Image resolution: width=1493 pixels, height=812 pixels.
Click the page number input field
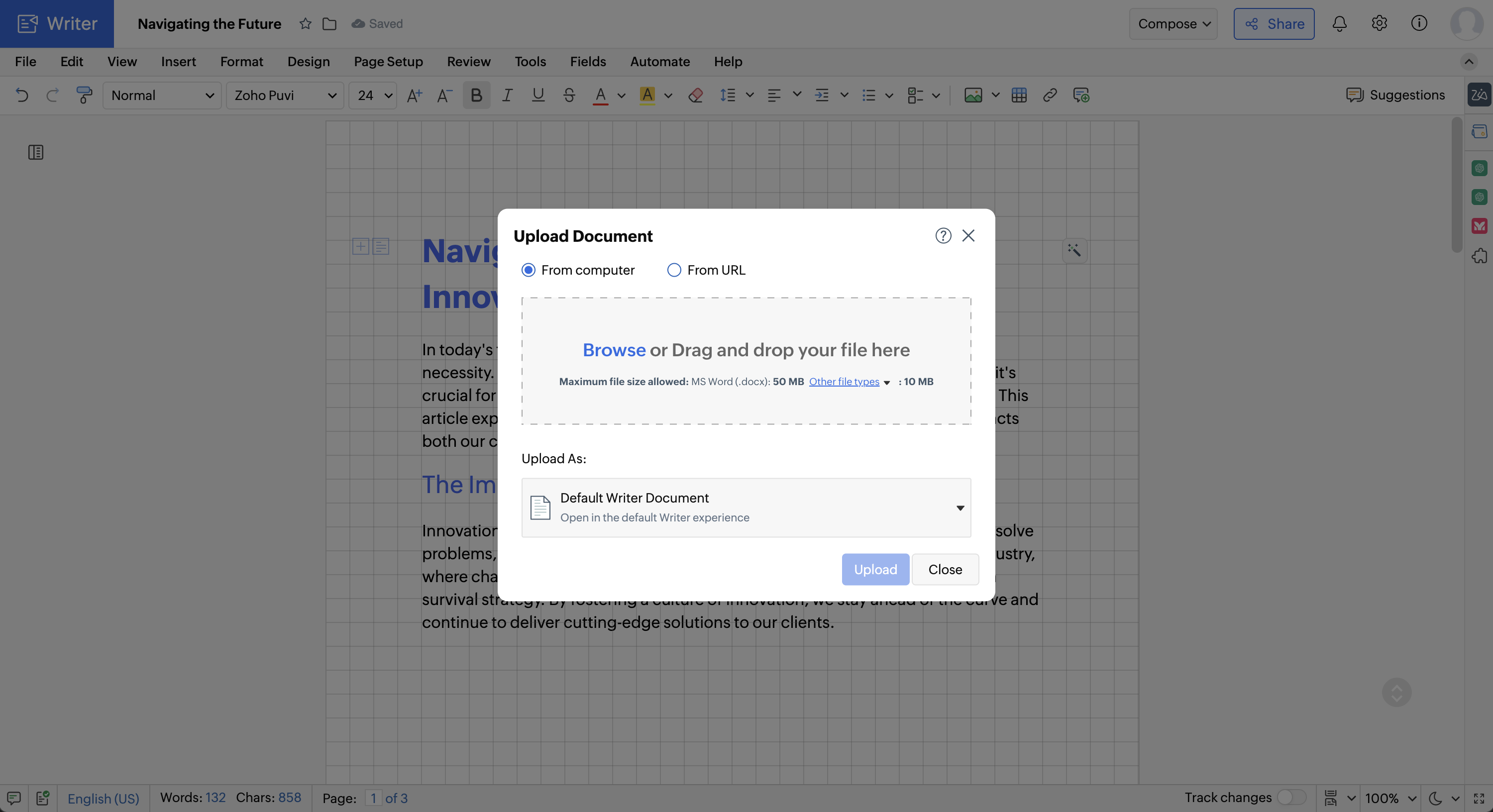pos(373,798)
